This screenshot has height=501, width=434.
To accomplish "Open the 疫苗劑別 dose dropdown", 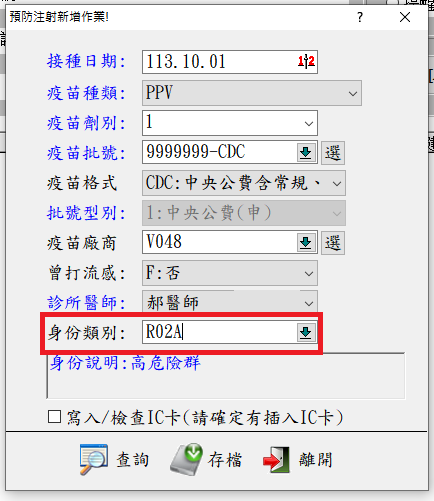I will (230, 123).
